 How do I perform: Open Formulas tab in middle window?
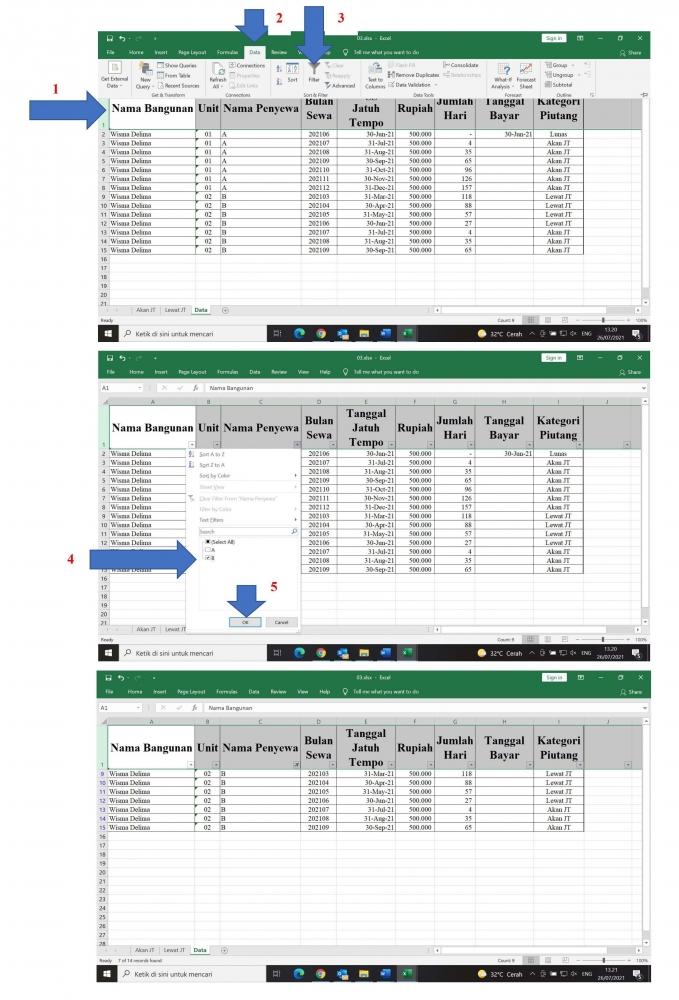(227, 372)
